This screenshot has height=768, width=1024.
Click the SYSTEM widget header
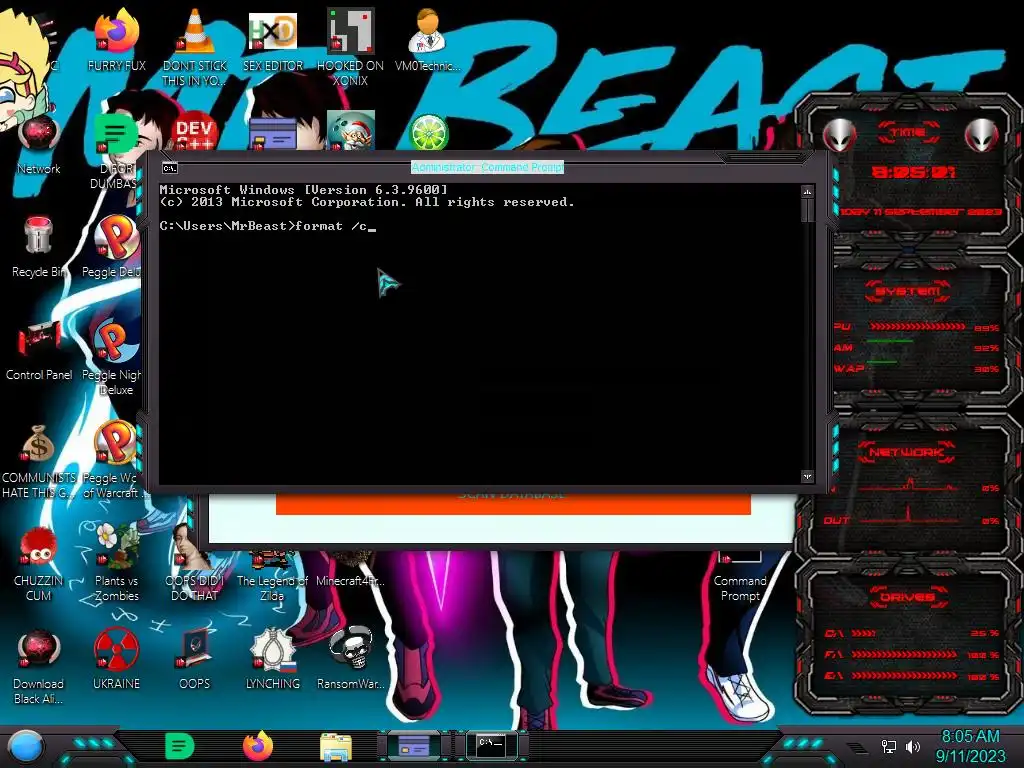coord(908,291)
